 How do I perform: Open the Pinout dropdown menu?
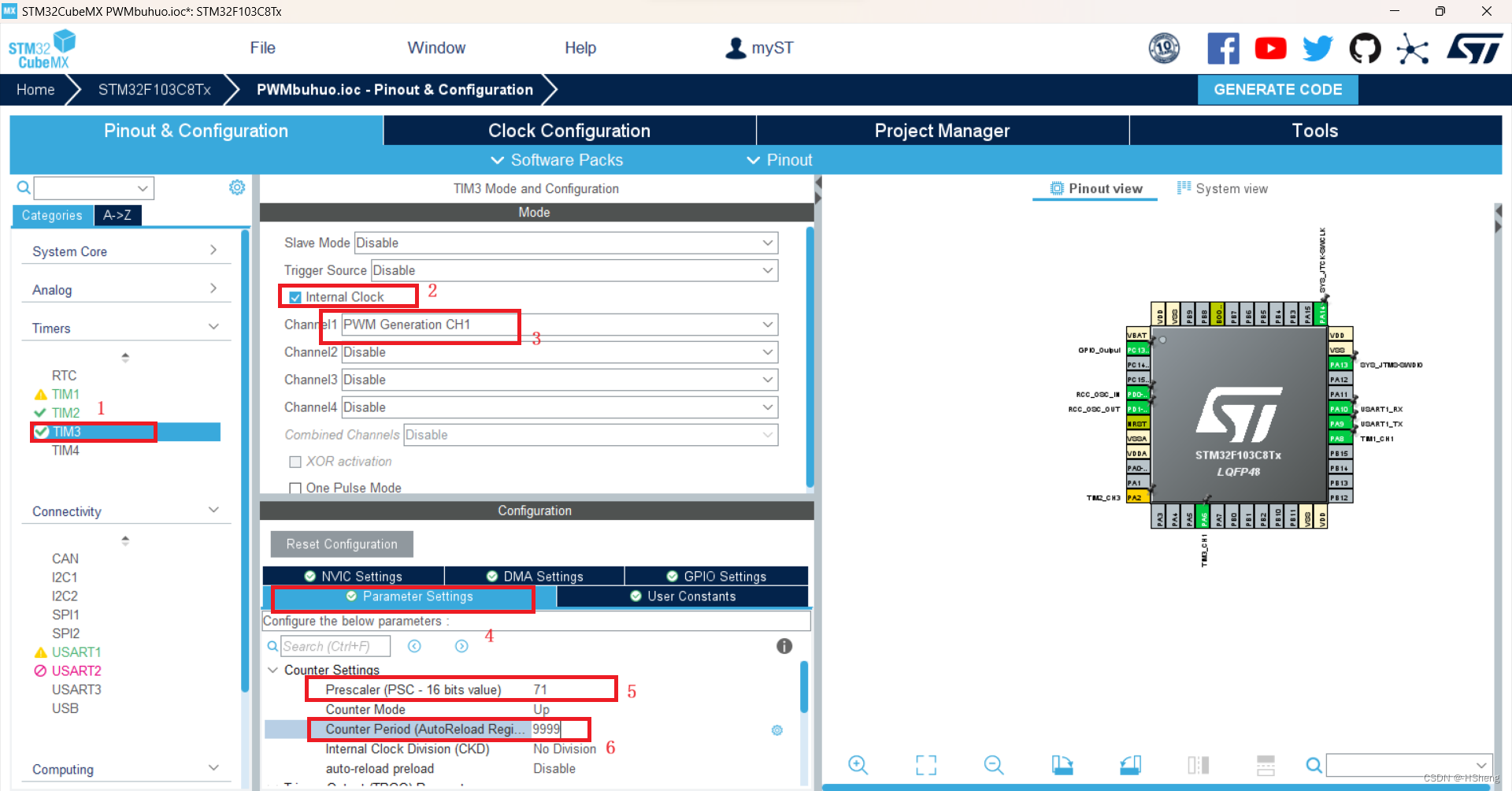(x=779, y=160)
